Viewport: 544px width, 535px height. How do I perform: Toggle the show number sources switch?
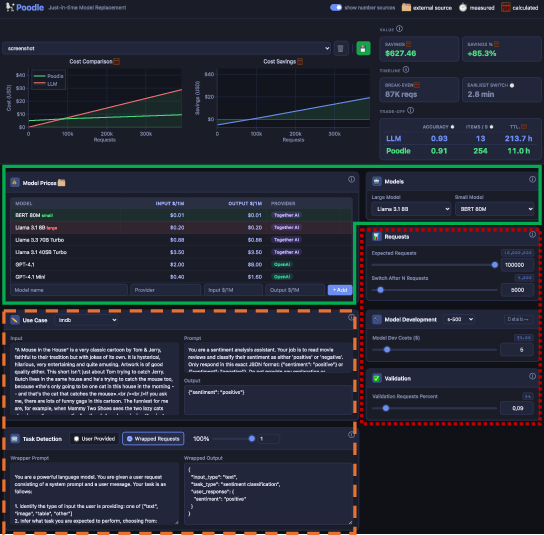[x=335, y=8]
